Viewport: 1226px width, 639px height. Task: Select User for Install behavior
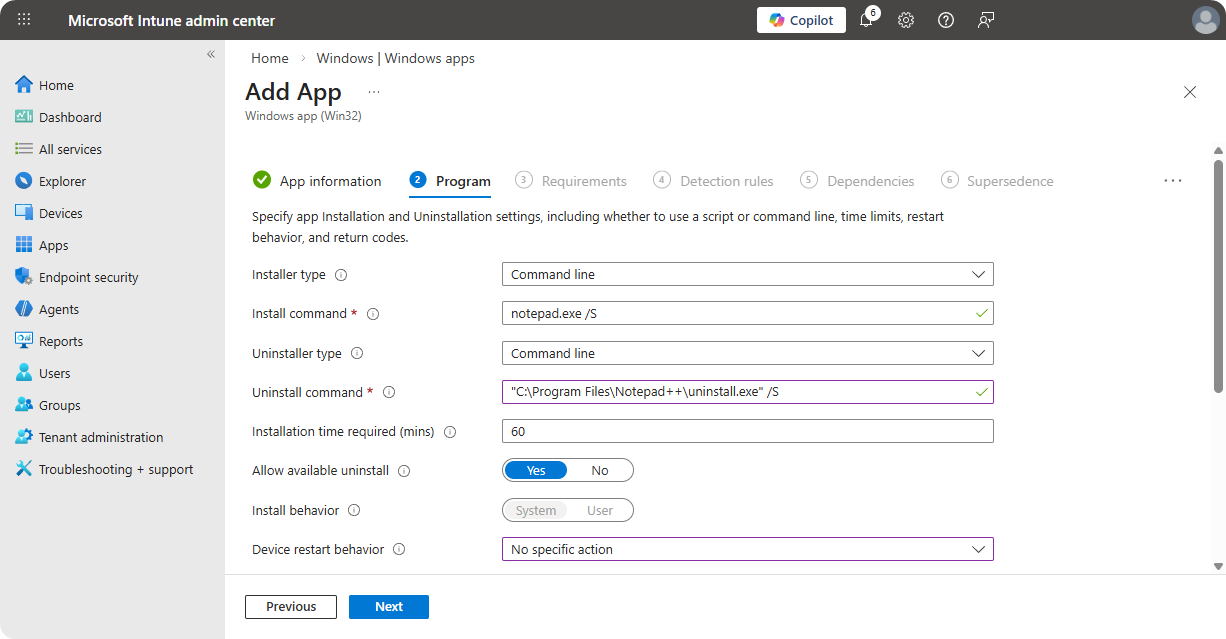tap(600, 511)
